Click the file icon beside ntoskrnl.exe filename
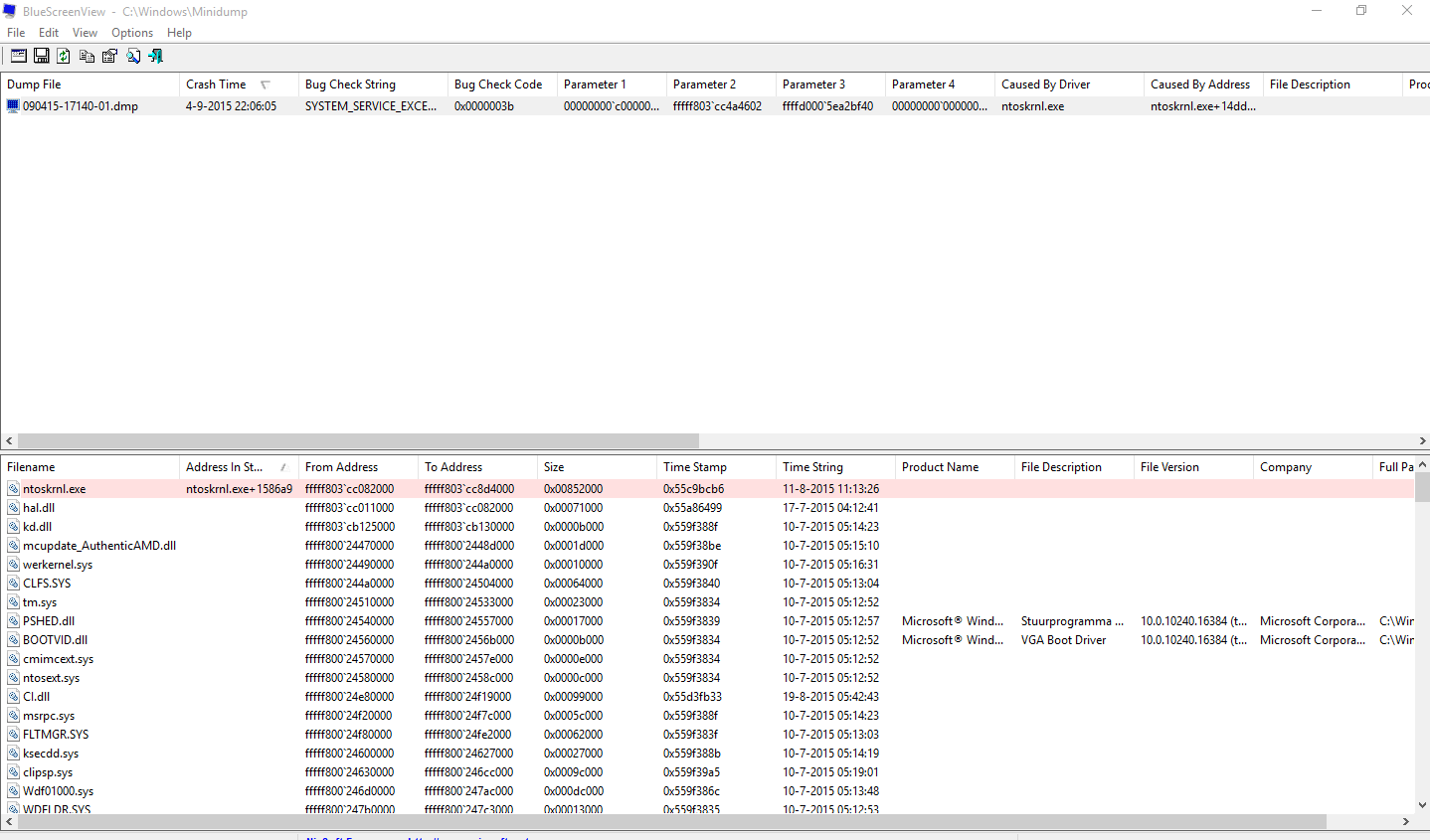Image resolution: width=1430 pixels, height=840 pixels. 13,489
